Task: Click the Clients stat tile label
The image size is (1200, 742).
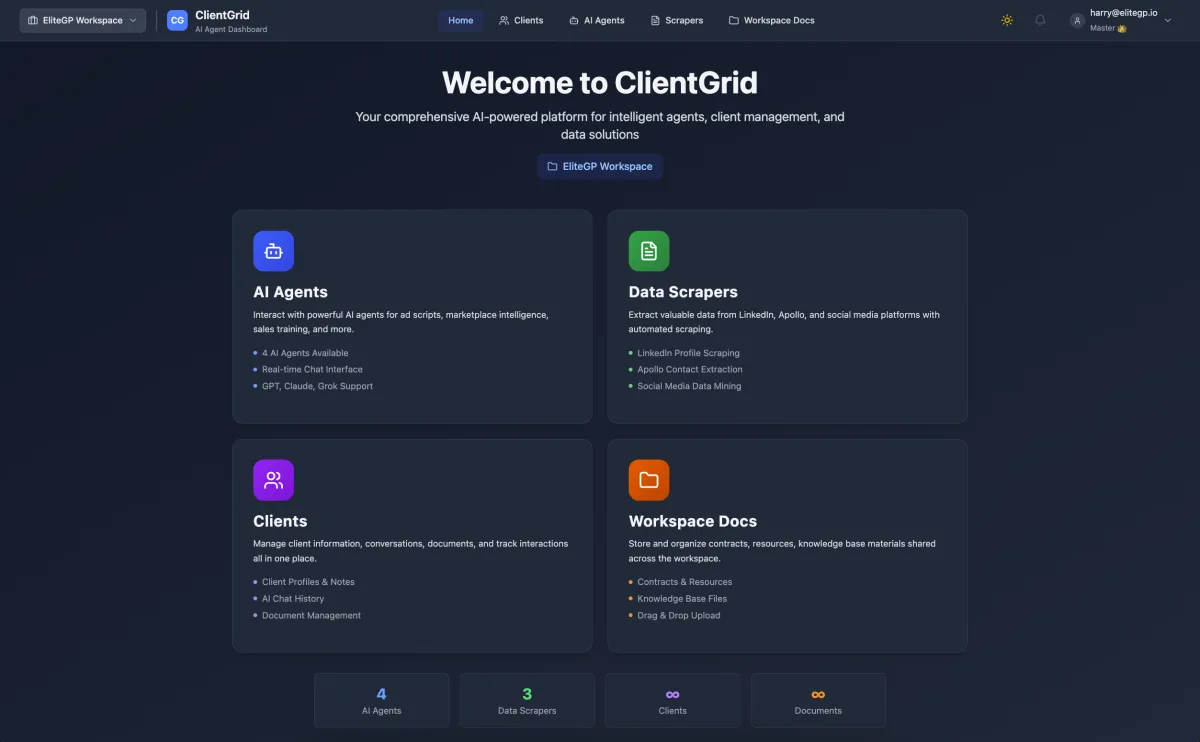Action: coord(673,711)
